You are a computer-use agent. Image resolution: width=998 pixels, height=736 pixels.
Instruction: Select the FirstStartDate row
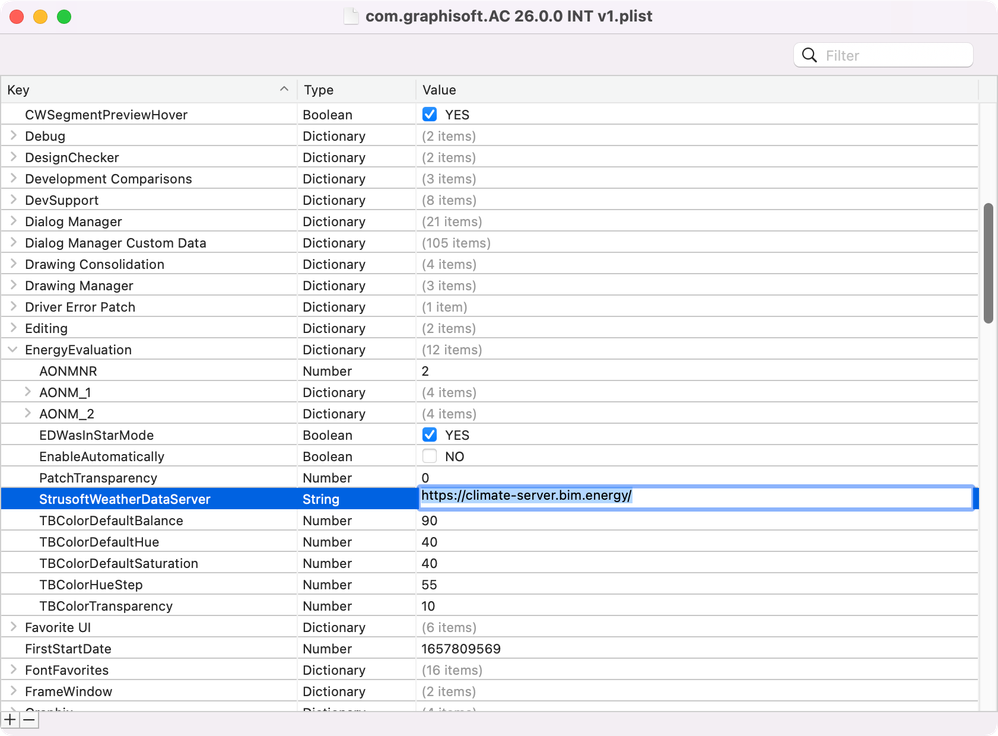200,648
